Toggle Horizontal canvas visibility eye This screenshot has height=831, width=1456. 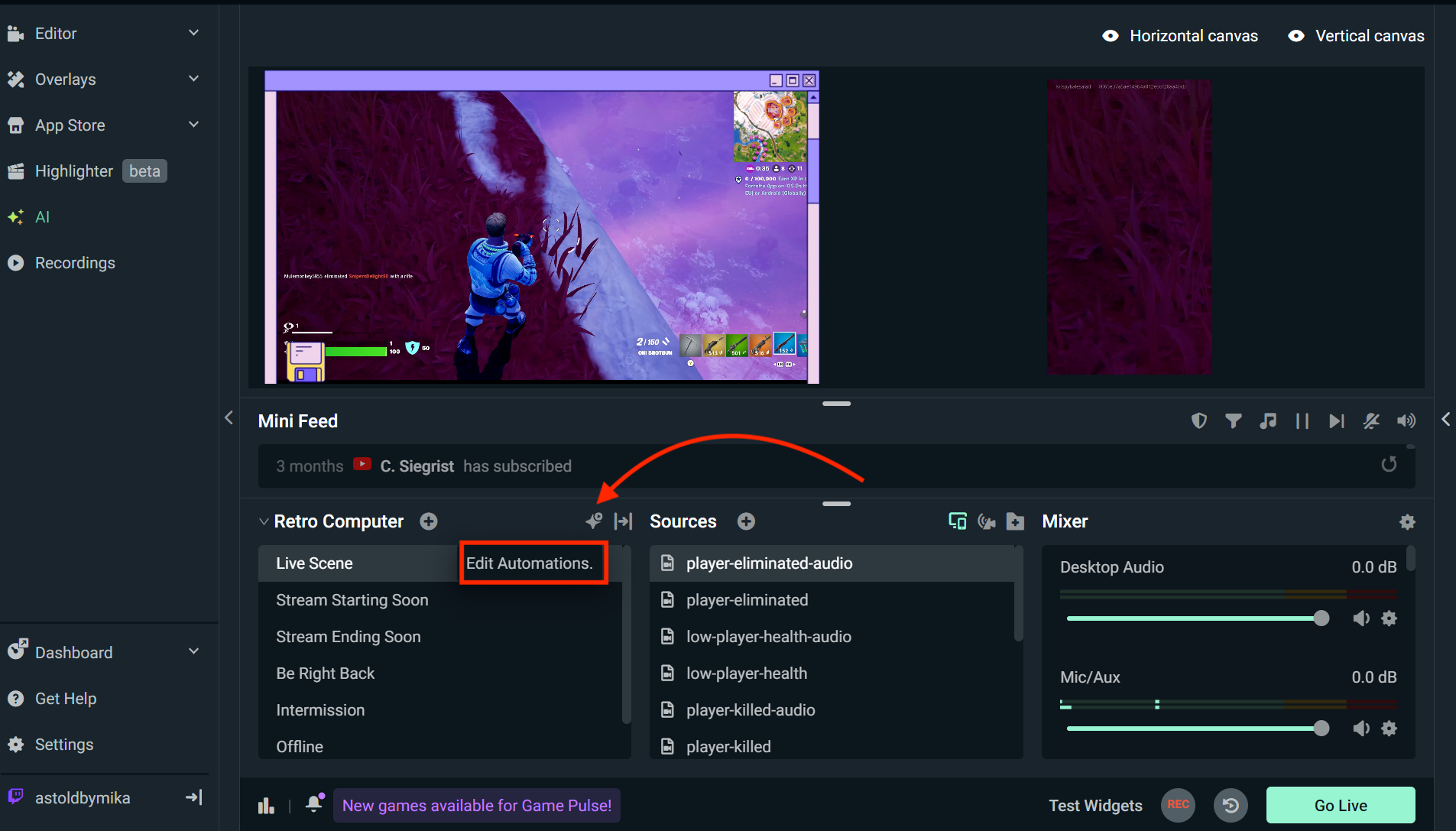click(x=1111, y=36)
